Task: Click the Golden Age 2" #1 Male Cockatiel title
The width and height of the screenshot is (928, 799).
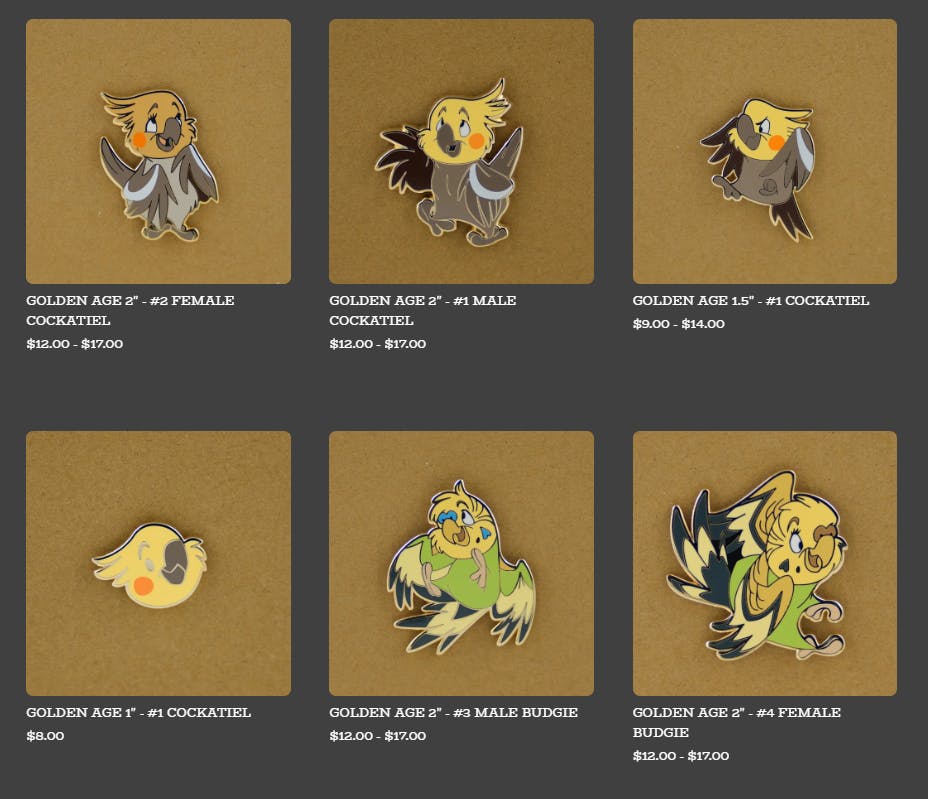Action: pos(423,310)
